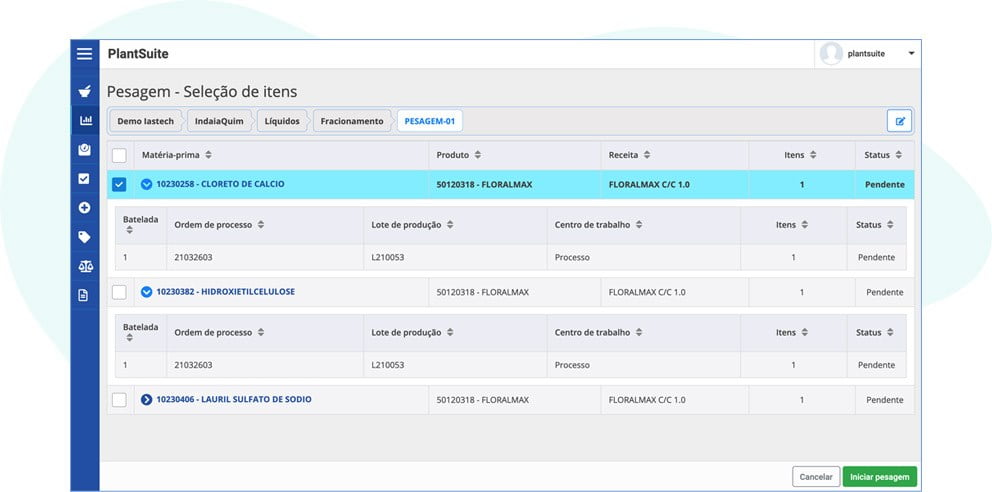Check the LAURIL SULFATO DE SODIO checkbox

tap(119, 400)
